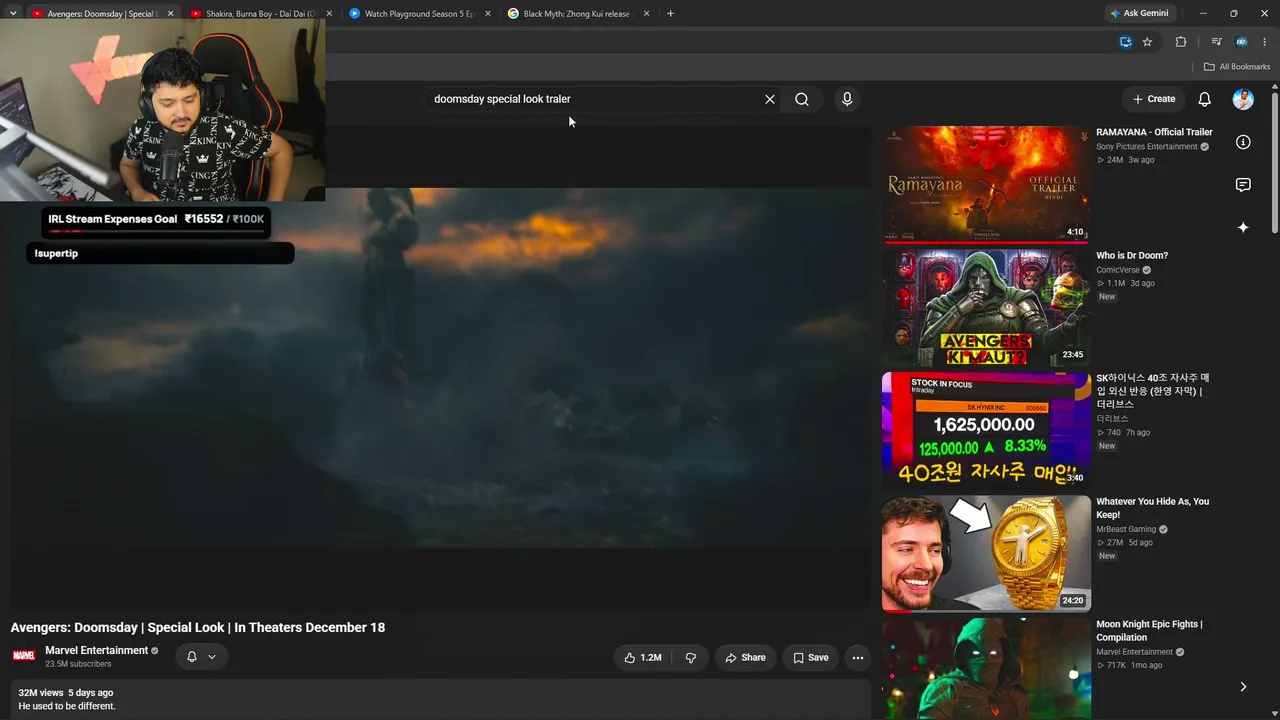
Task: Click the magnifier search button
Action: 802,99
